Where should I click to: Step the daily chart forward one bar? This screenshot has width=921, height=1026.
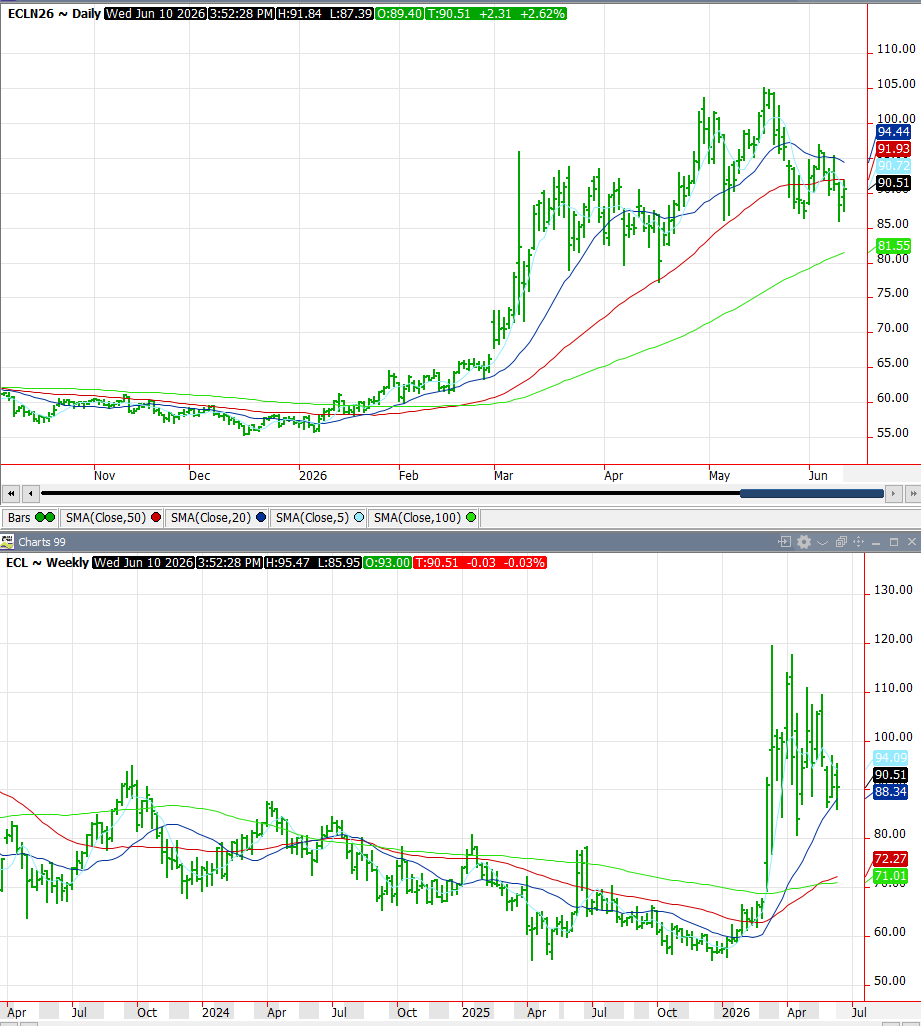click(x=894, y=493)
